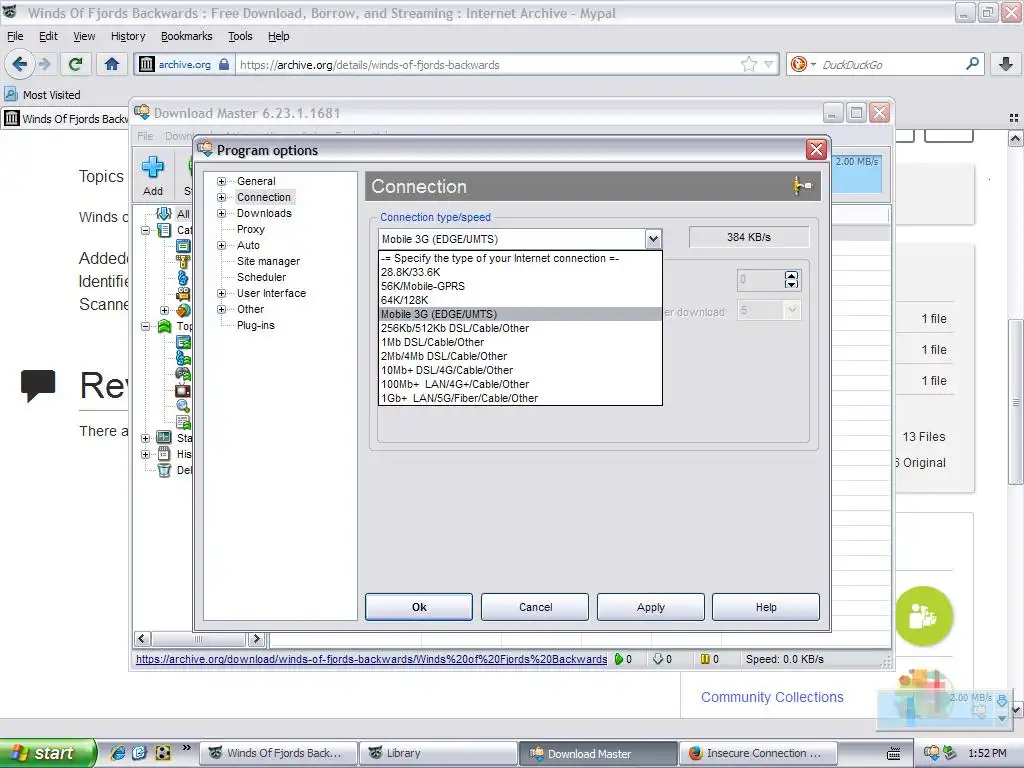Switch to Insecure Connection taskbar window
The image size is (1024, 768).
click(758, 753)
